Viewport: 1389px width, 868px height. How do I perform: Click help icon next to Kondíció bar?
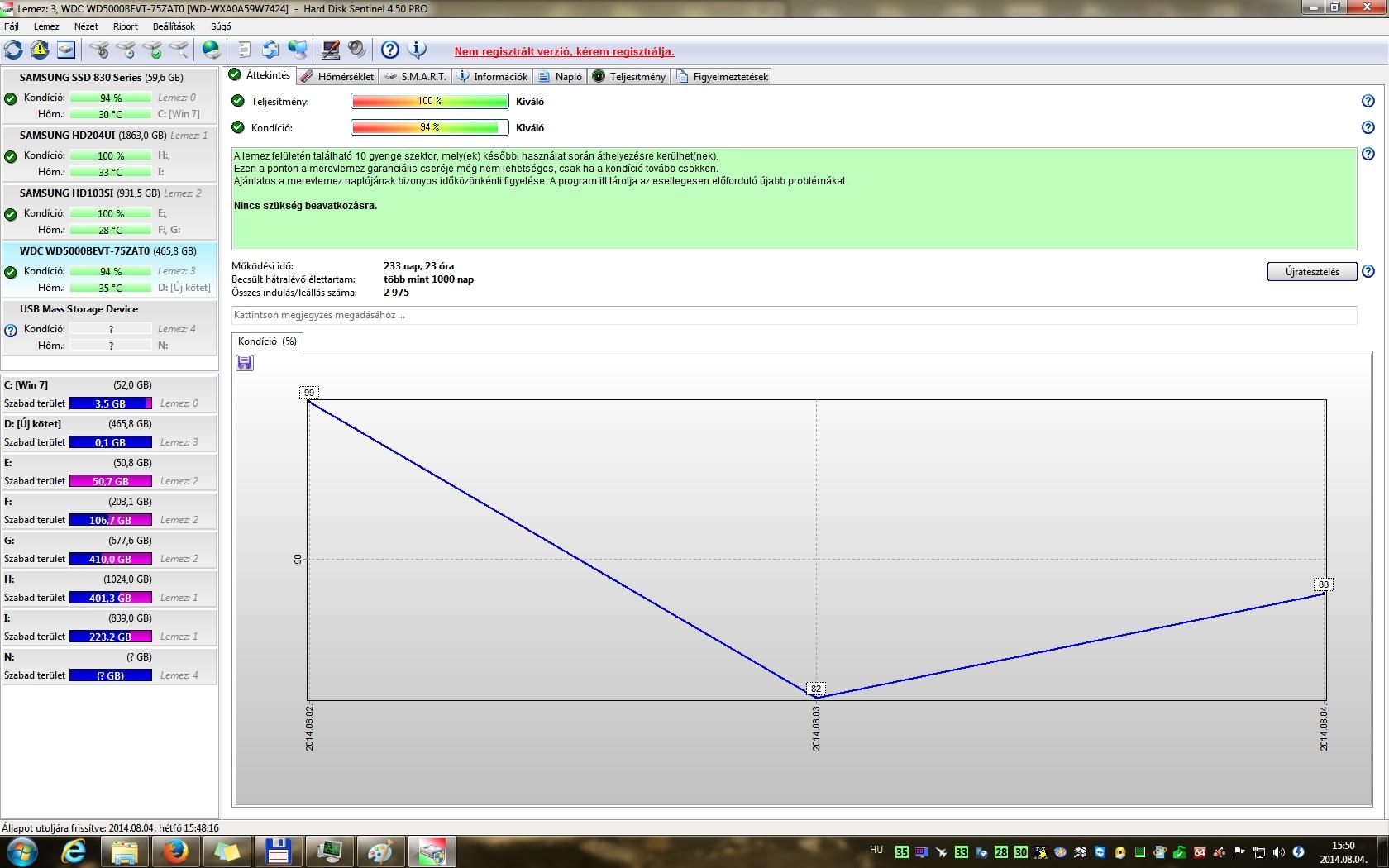[x=1368, y=127]
